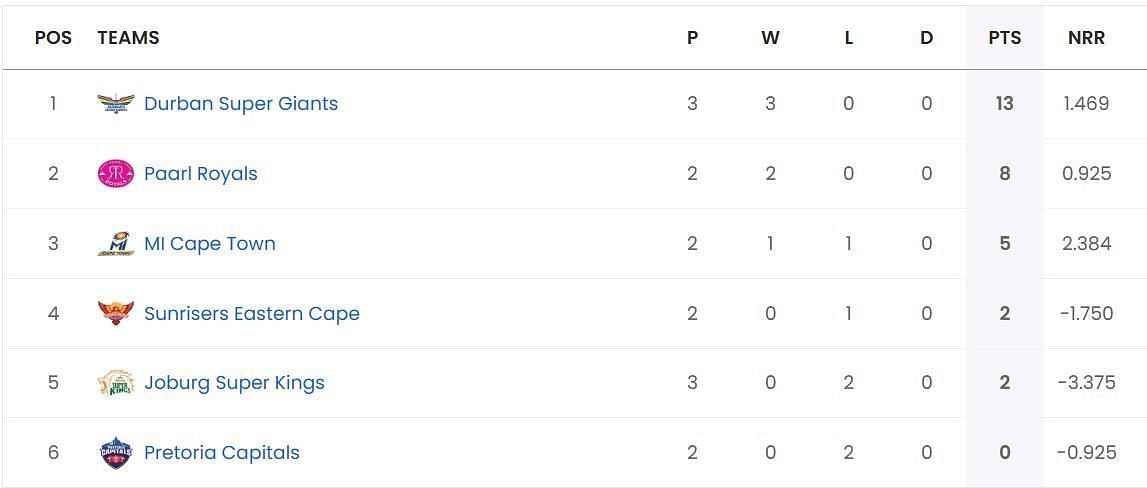Click the POS column header
Screen dimensions: 1147x488
53,38
